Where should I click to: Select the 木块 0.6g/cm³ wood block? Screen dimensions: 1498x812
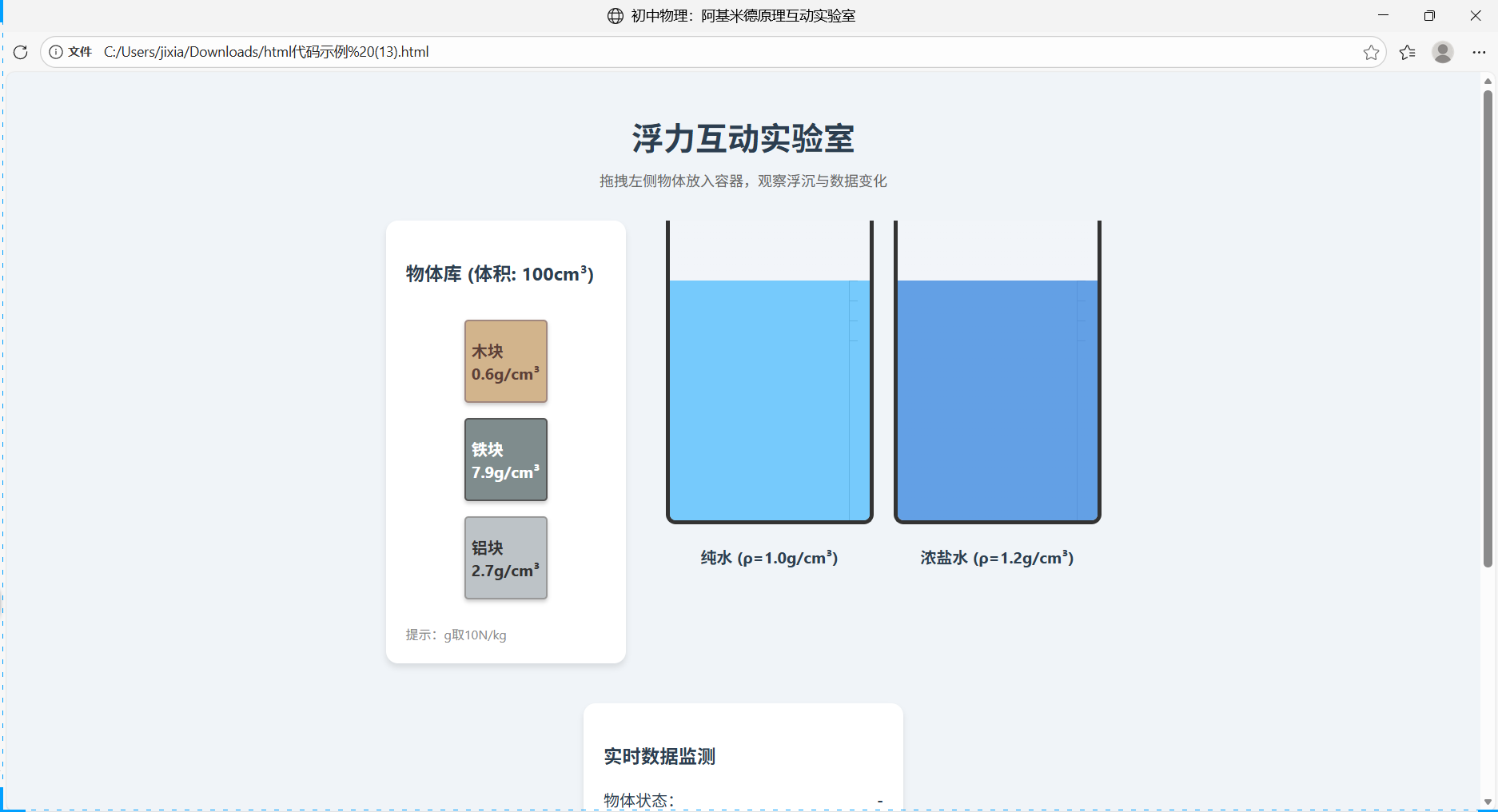tap(505, 361)
